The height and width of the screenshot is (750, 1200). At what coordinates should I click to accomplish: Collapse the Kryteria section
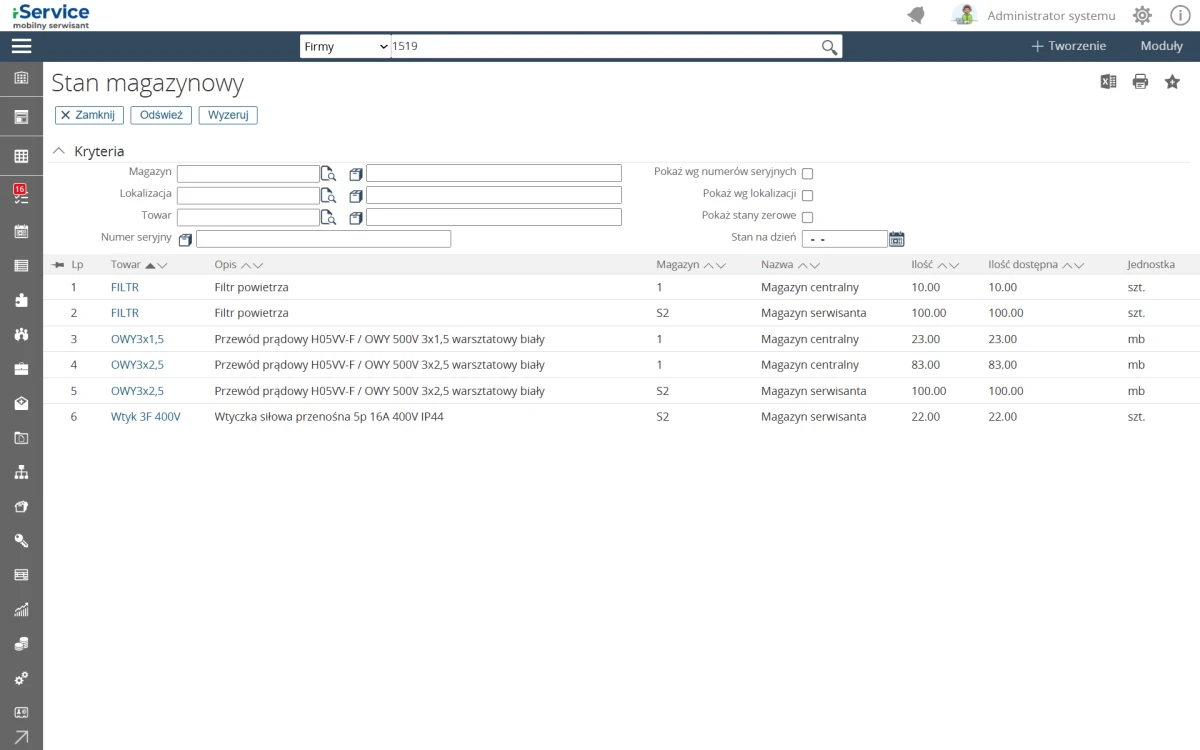click(x=59, y=151)
